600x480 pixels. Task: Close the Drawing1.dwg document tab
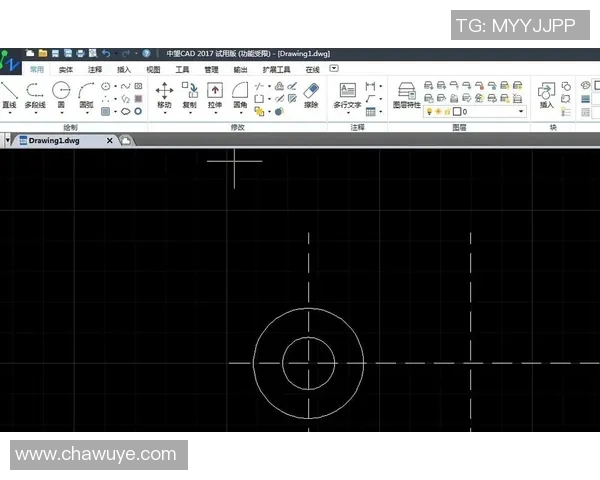[110, 141]
